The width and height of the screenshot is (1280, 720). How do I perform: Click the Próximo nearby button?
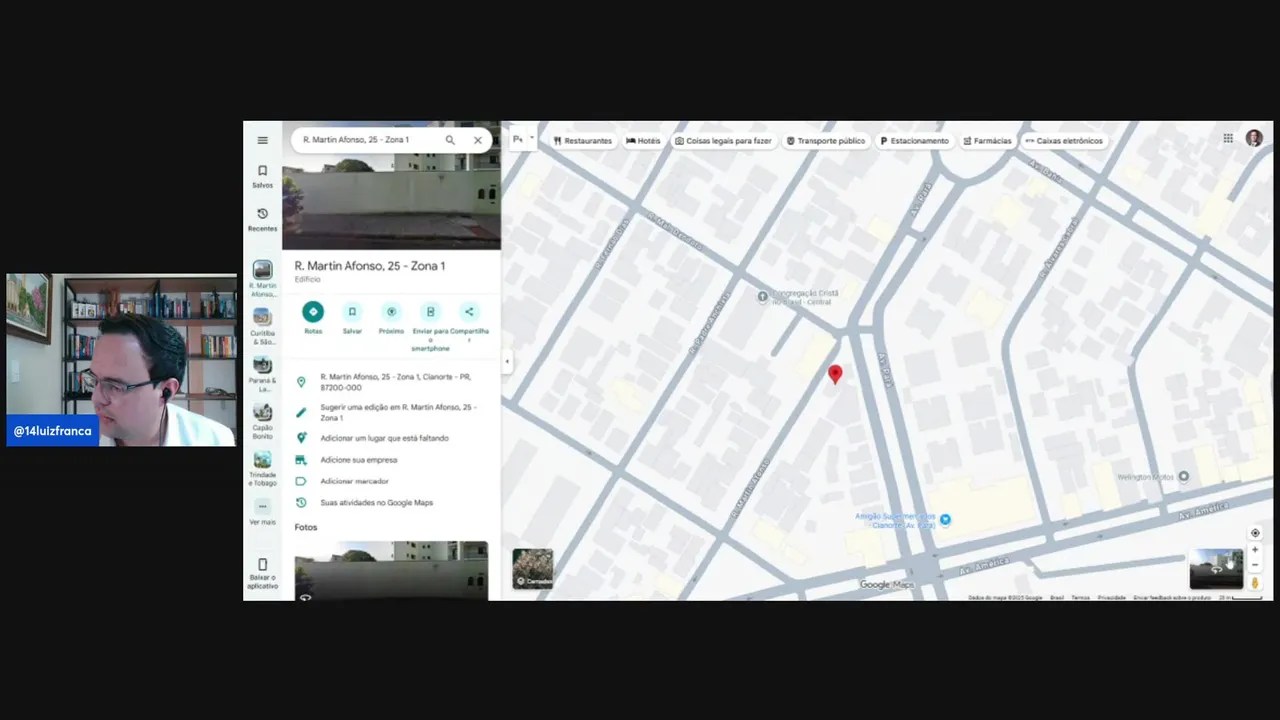point(391,312)
